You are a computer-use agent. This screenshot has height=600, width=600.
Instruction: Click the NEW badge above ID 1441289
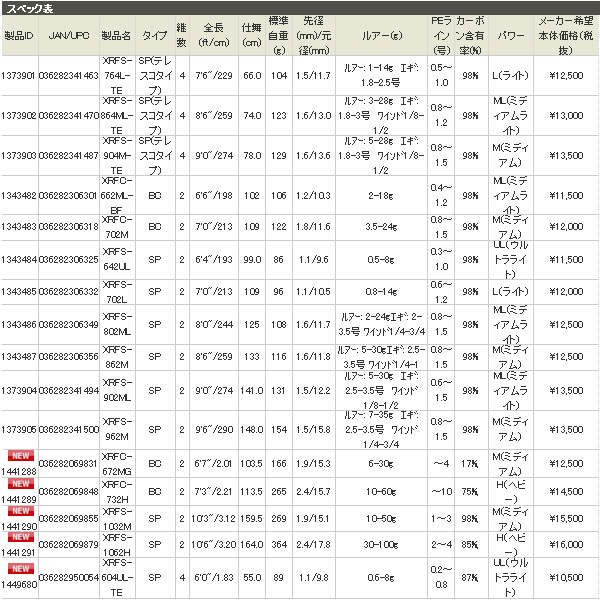[21, 484]
